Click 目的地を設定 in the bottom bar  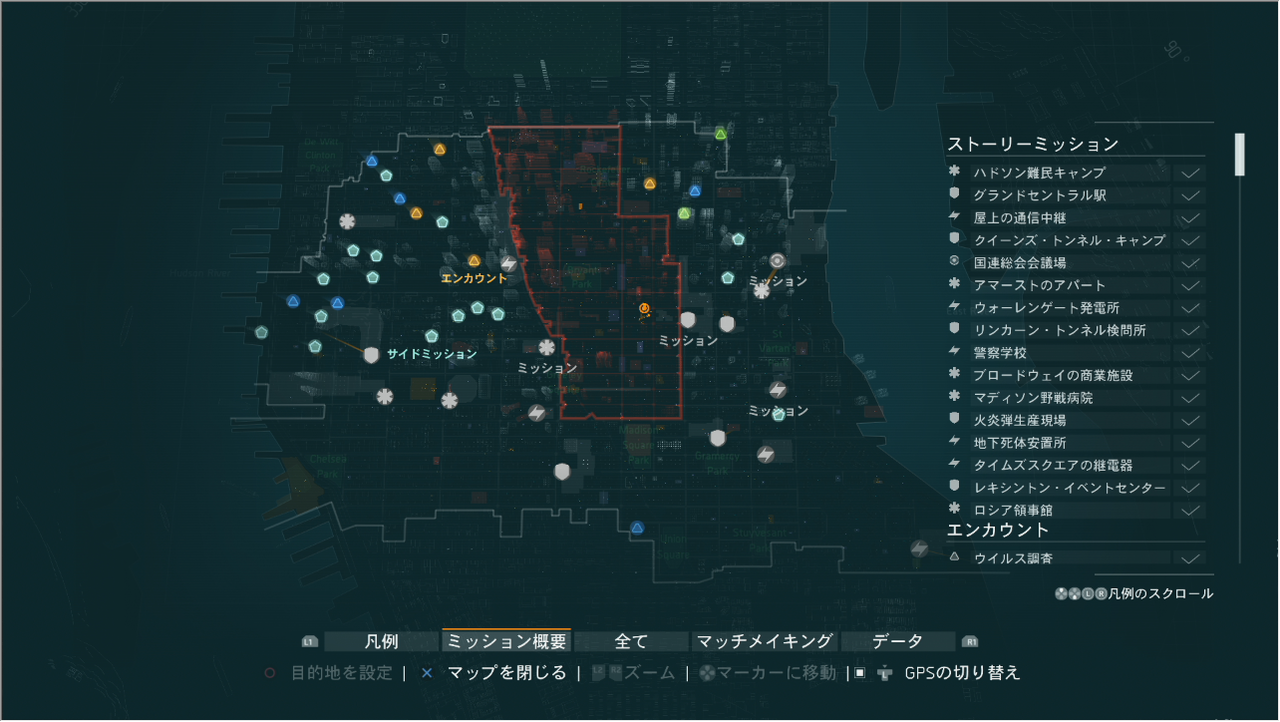(x=341, y=673)
